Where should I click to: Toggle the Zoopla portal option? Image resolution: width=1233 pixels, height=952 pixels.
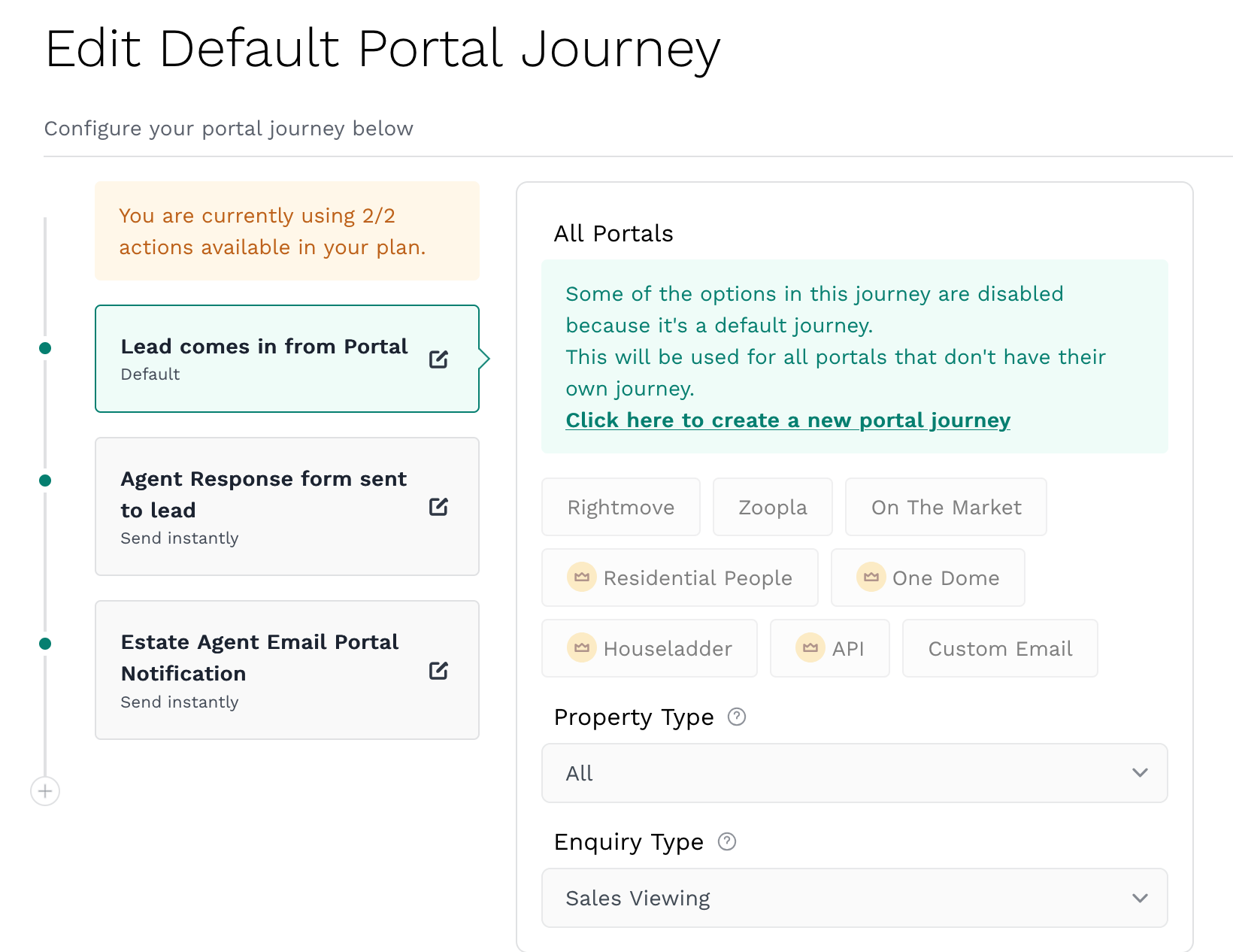pos(772,508)
